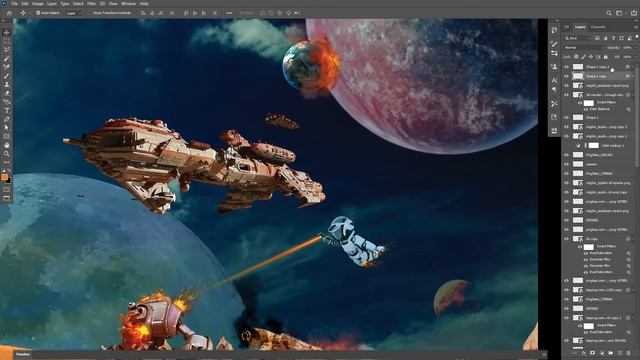Select the Path Selection arrow tool
This screenshot has height=360, width=640.
[7, 128]
